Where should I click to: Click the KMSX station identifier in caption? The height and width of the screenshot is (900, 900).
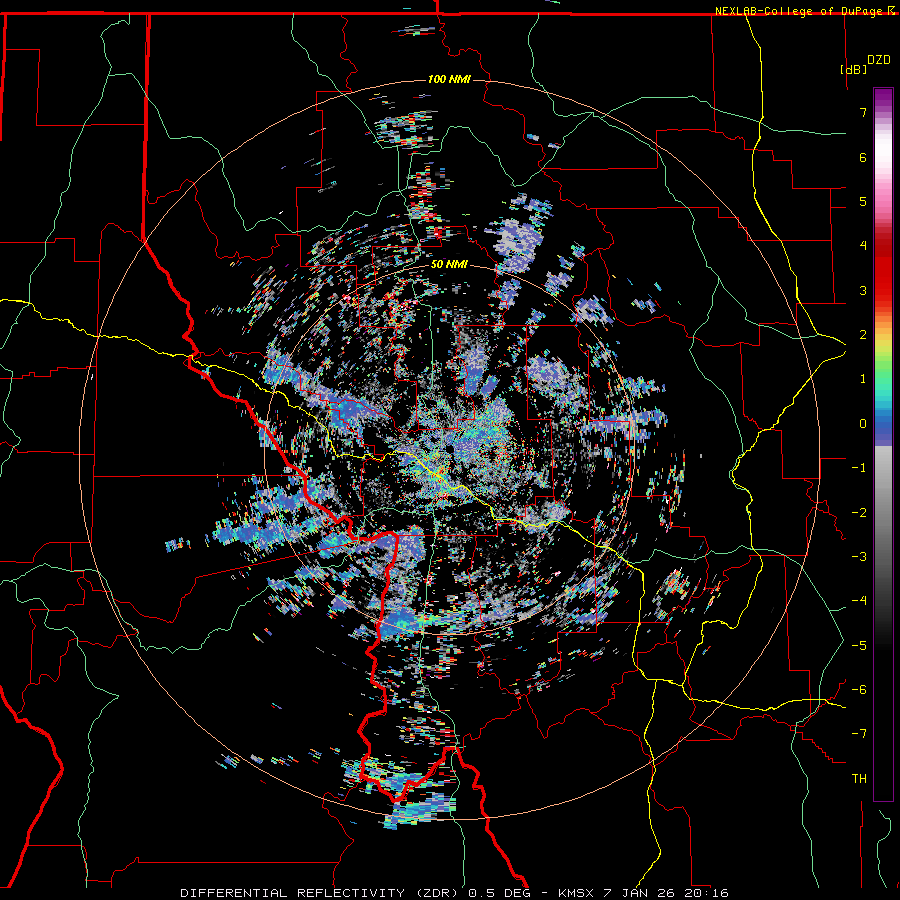click(x=576, y=893)
